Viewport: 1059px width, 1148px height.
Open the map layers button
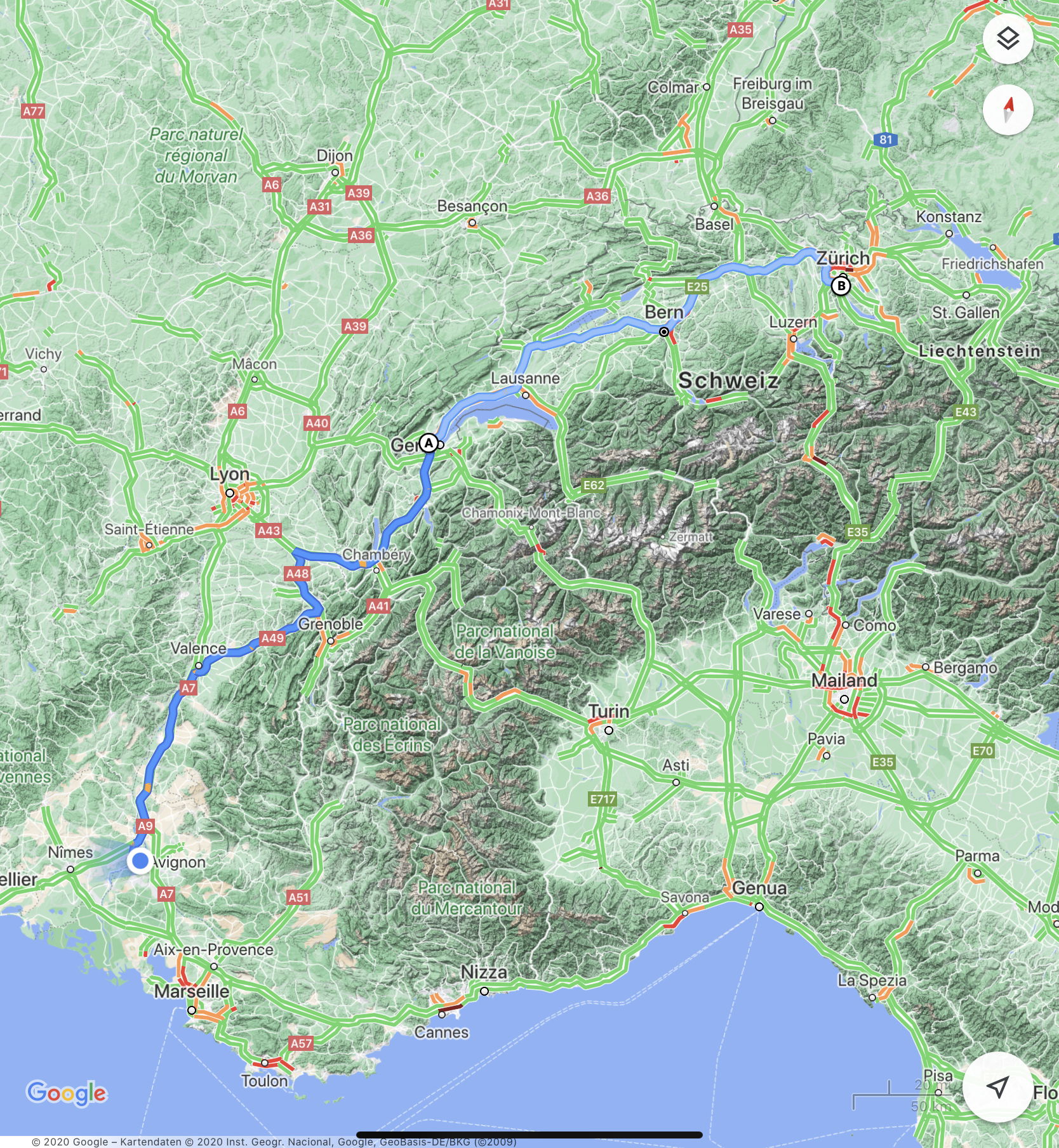(x=1008, y=39)
